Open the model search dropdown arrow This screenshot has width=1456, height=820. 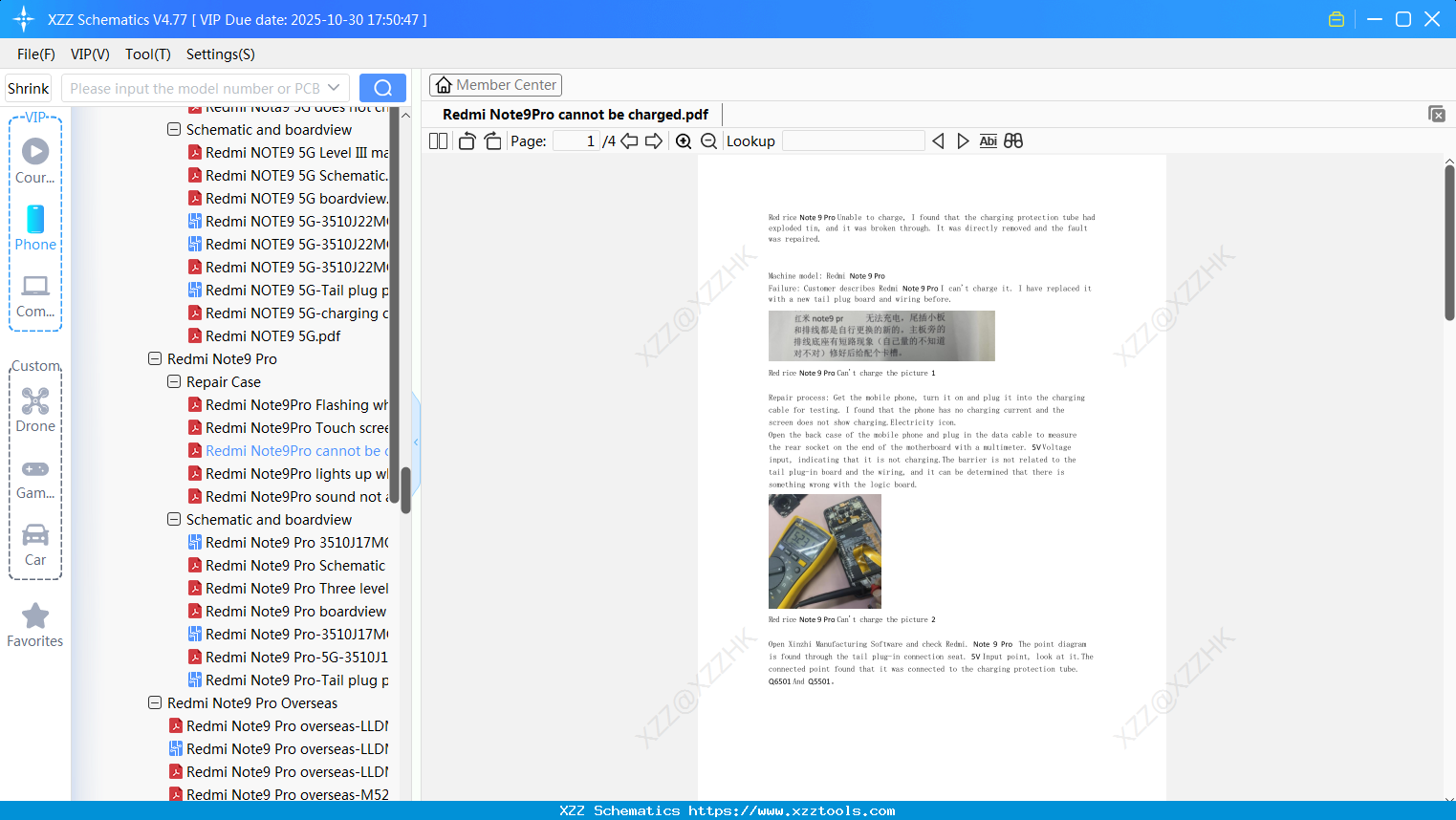[334, 88]
